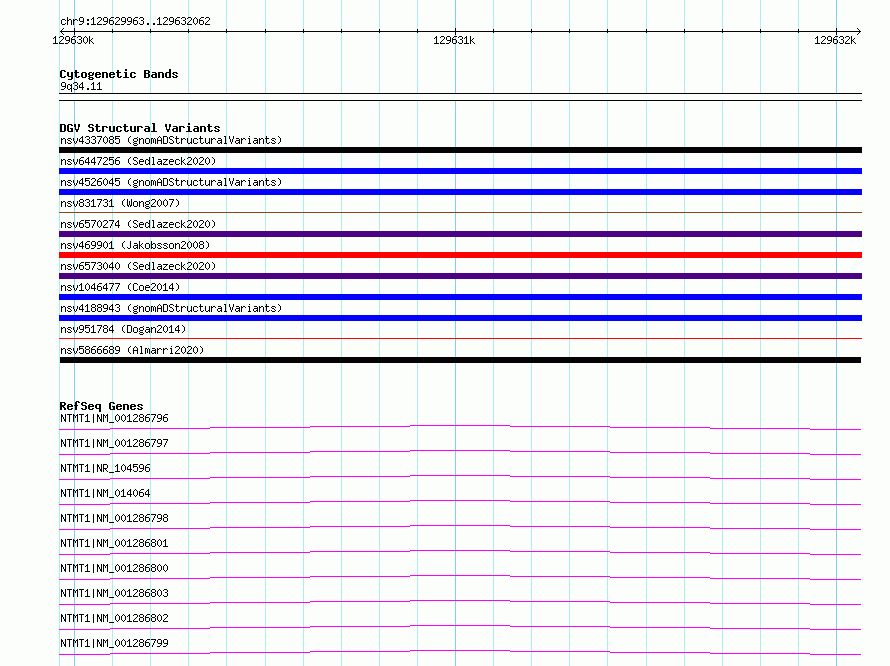
Task: Click transcript NTMT1|NM_001286796
Action: pyautogui.click(x=114, y=418)
